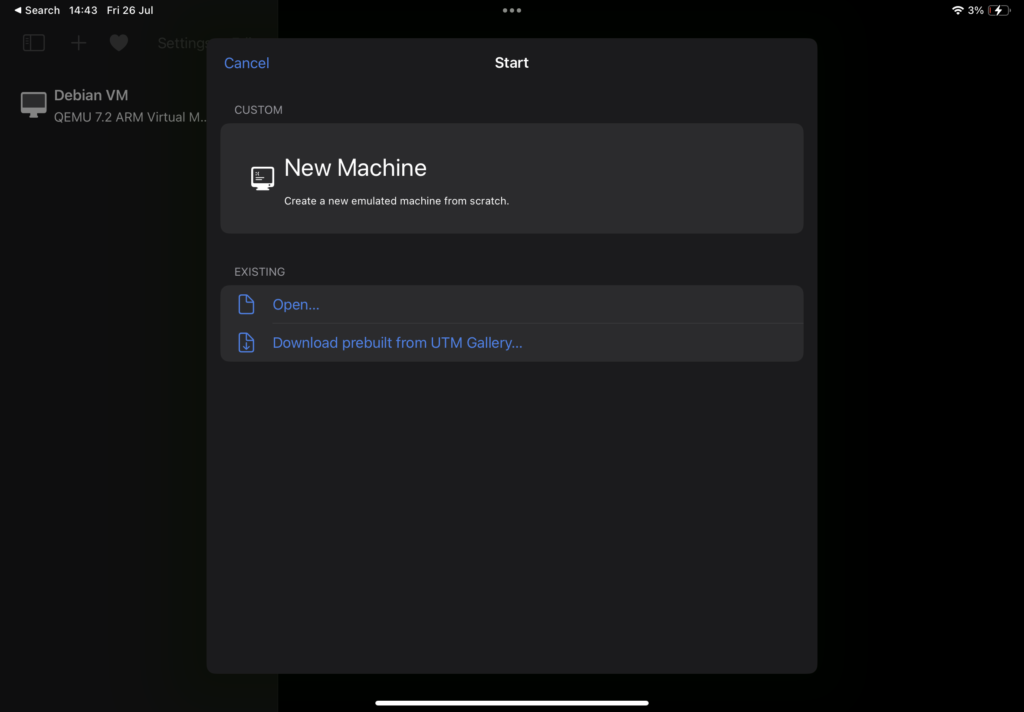Download prebuilt from UTM Gallery link
Screen dimensions: 1024x712
(397, 343)
